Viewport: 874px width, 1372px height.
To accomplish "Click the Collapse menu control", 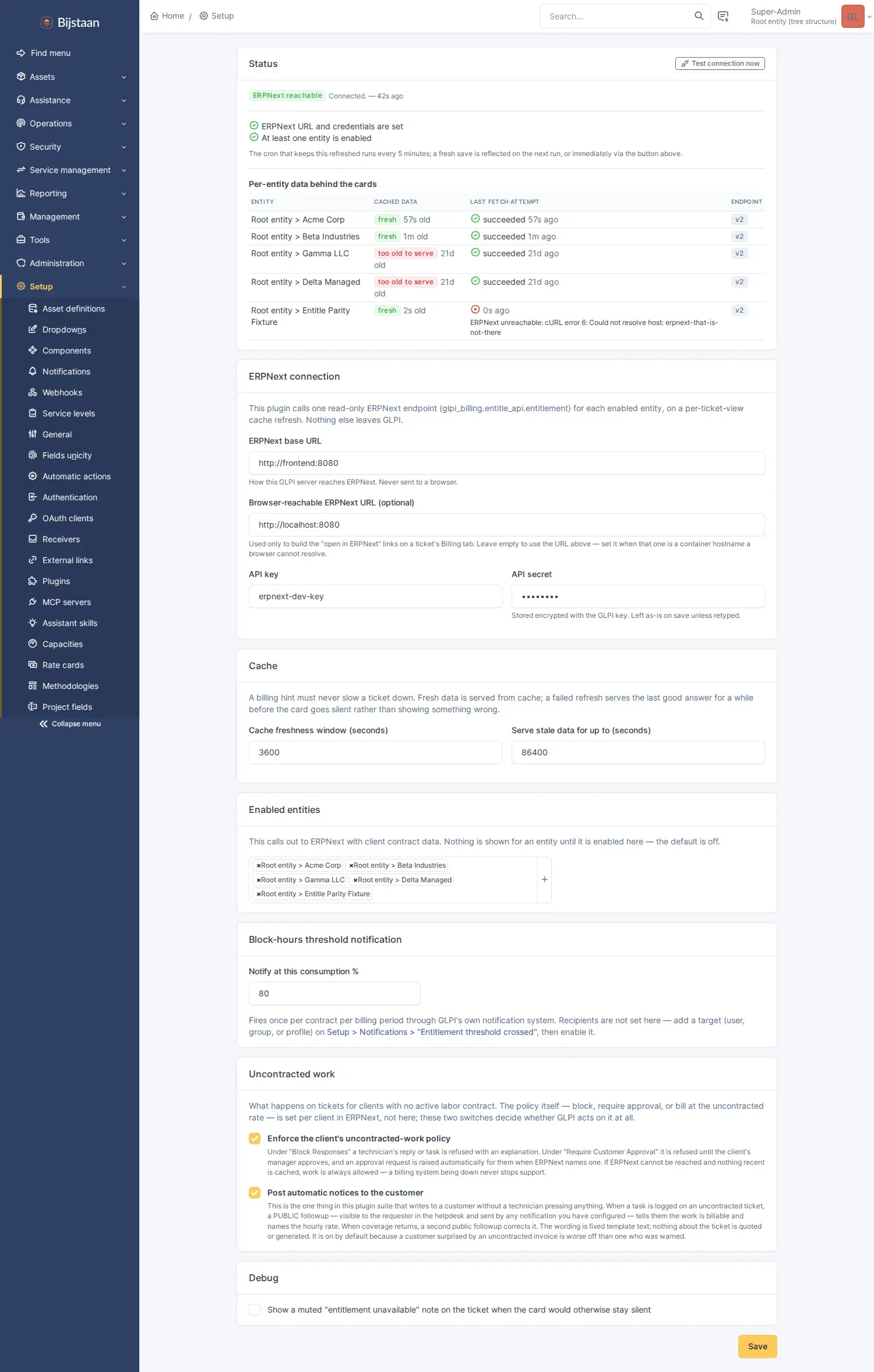I will point(70,724).
